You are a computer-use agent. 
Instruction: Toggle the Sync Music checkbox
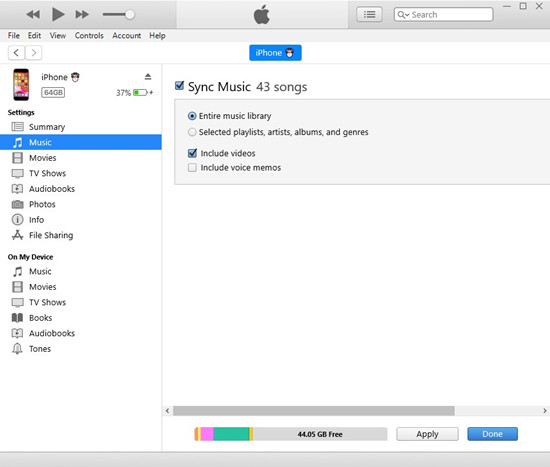(x=179, y=86)
